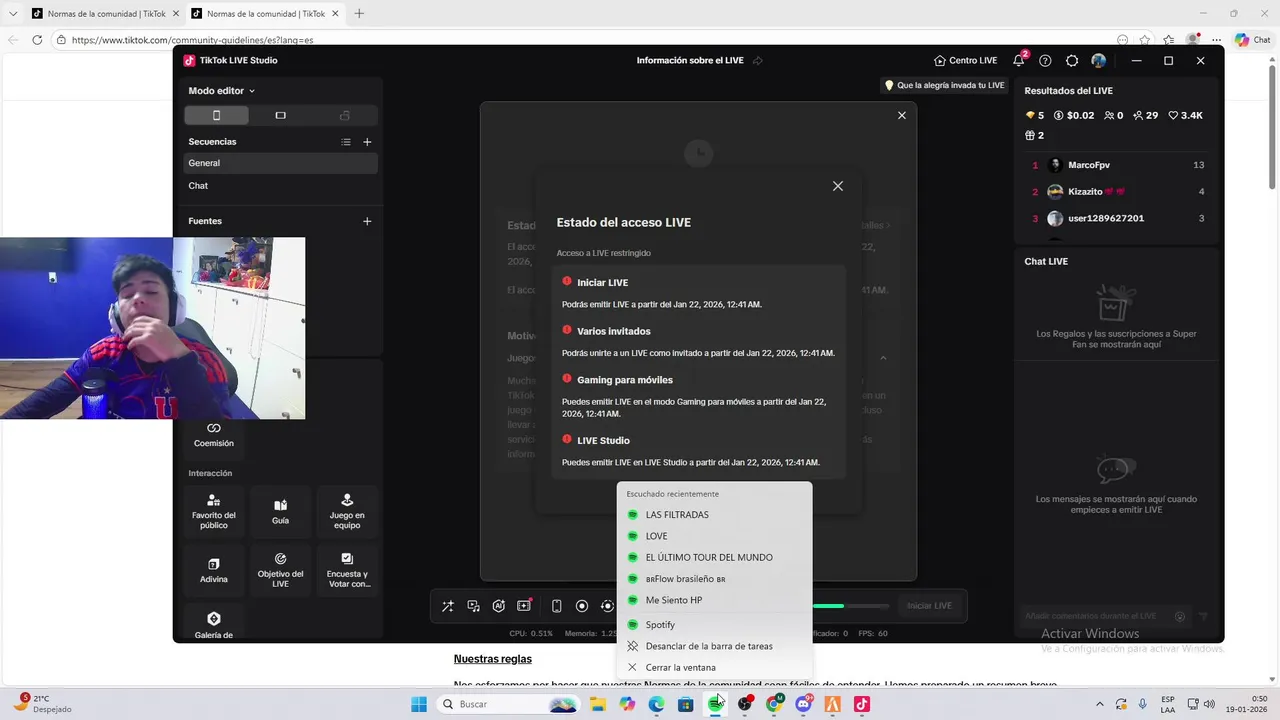1280x720 pixels.
Task: Select the Chat scene
Action: [280, 186]
